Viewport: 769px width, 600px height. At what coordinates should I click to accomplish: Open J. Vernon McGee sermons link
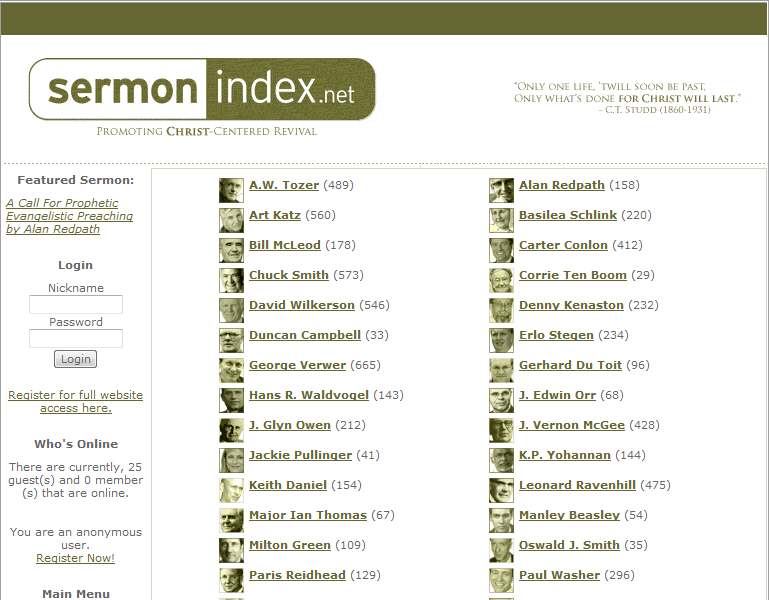point(572,424)
